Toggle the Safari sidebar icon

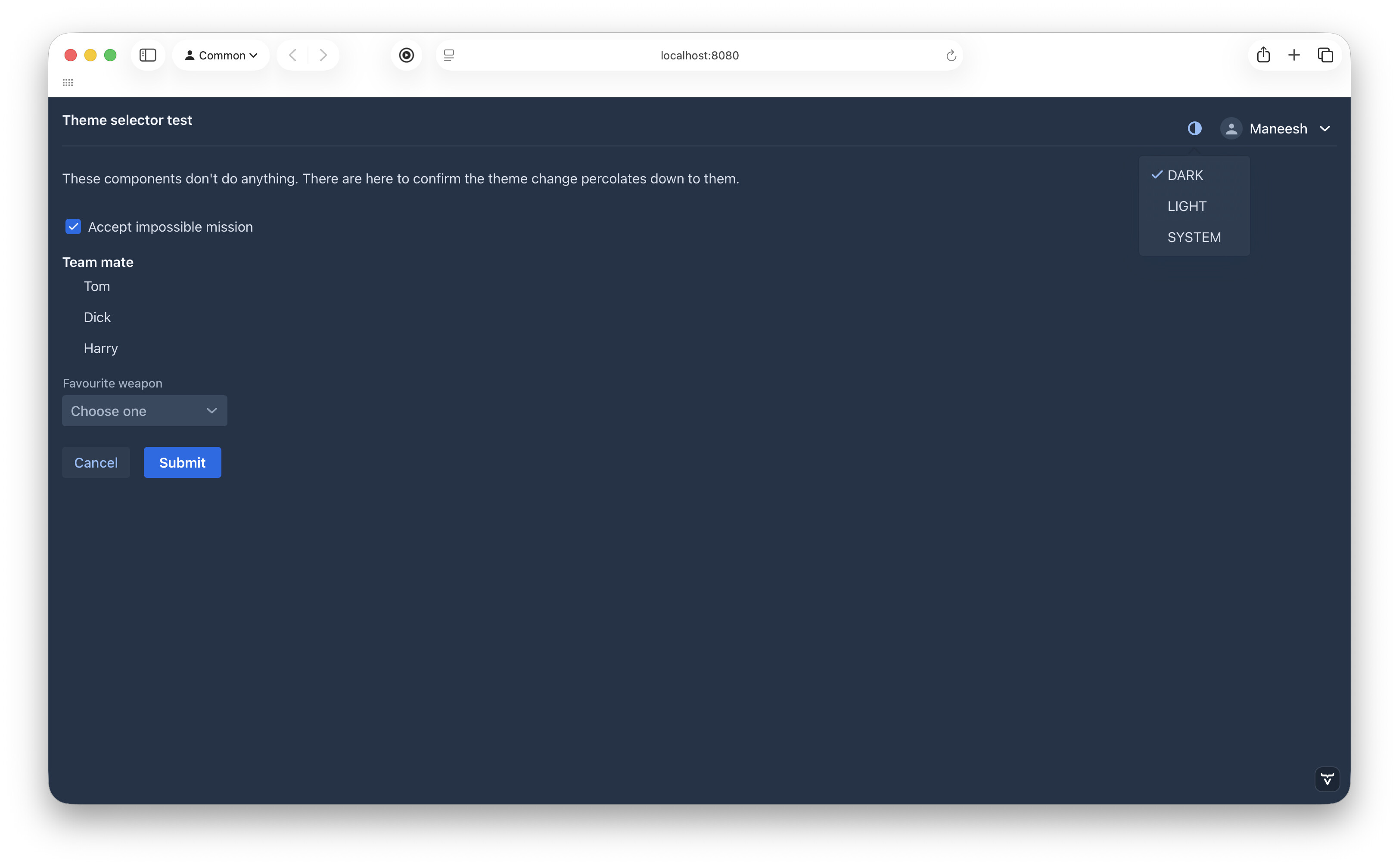pos(148,55)
